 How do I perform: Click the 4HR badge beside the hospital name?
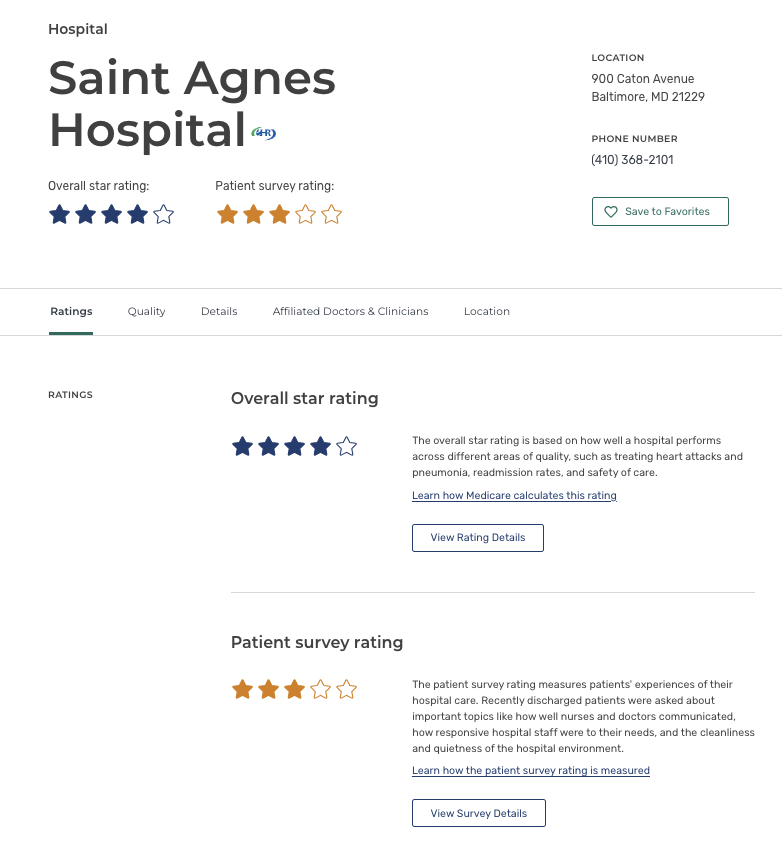click(x=263, y=131)
